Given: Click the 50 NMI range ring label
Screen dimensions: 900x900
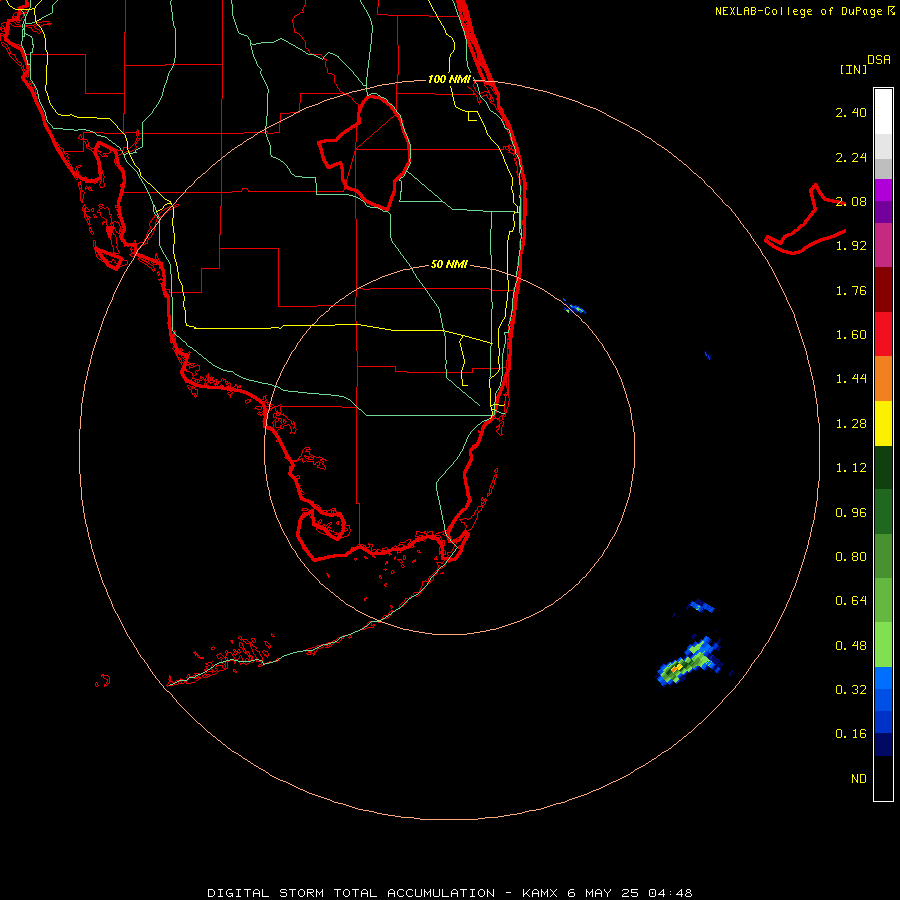Looking at the screenshot, I should 449,264.
